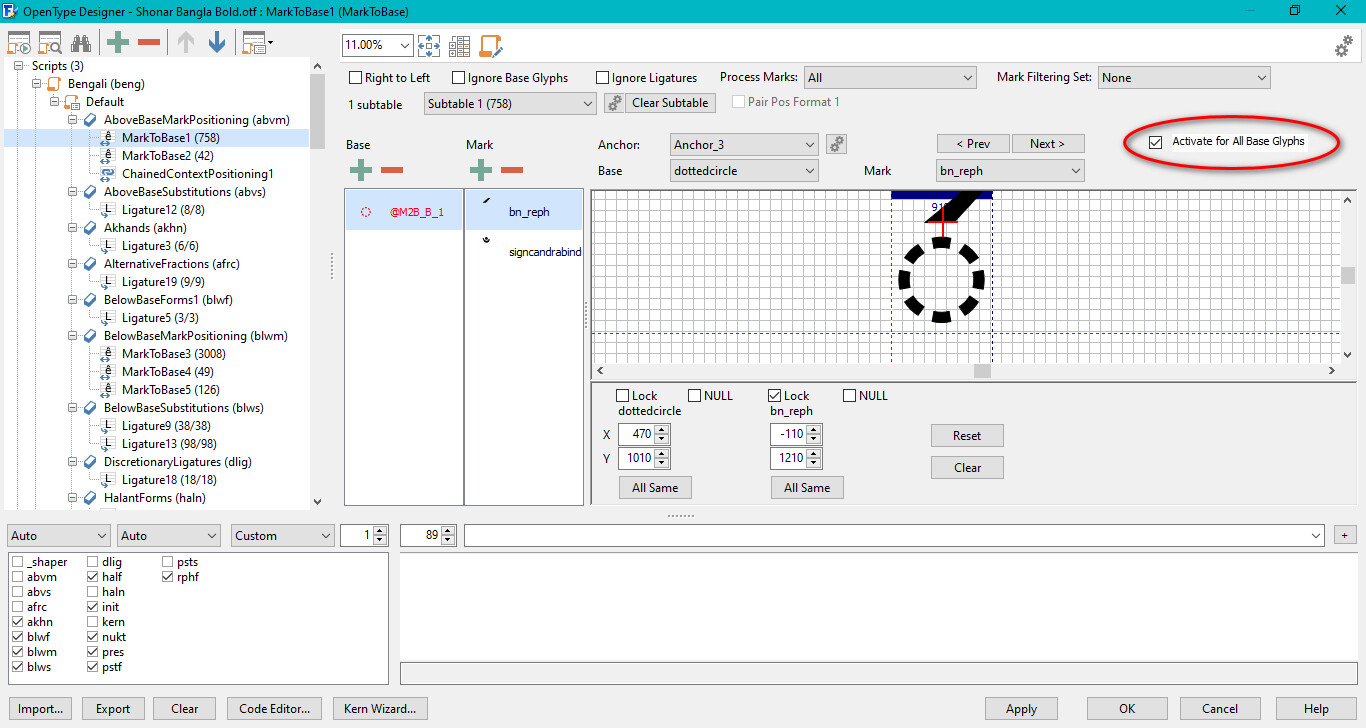Screen dimensions: 1366x728
Task: Click red minus above Base list
Action: click(392, 171)
